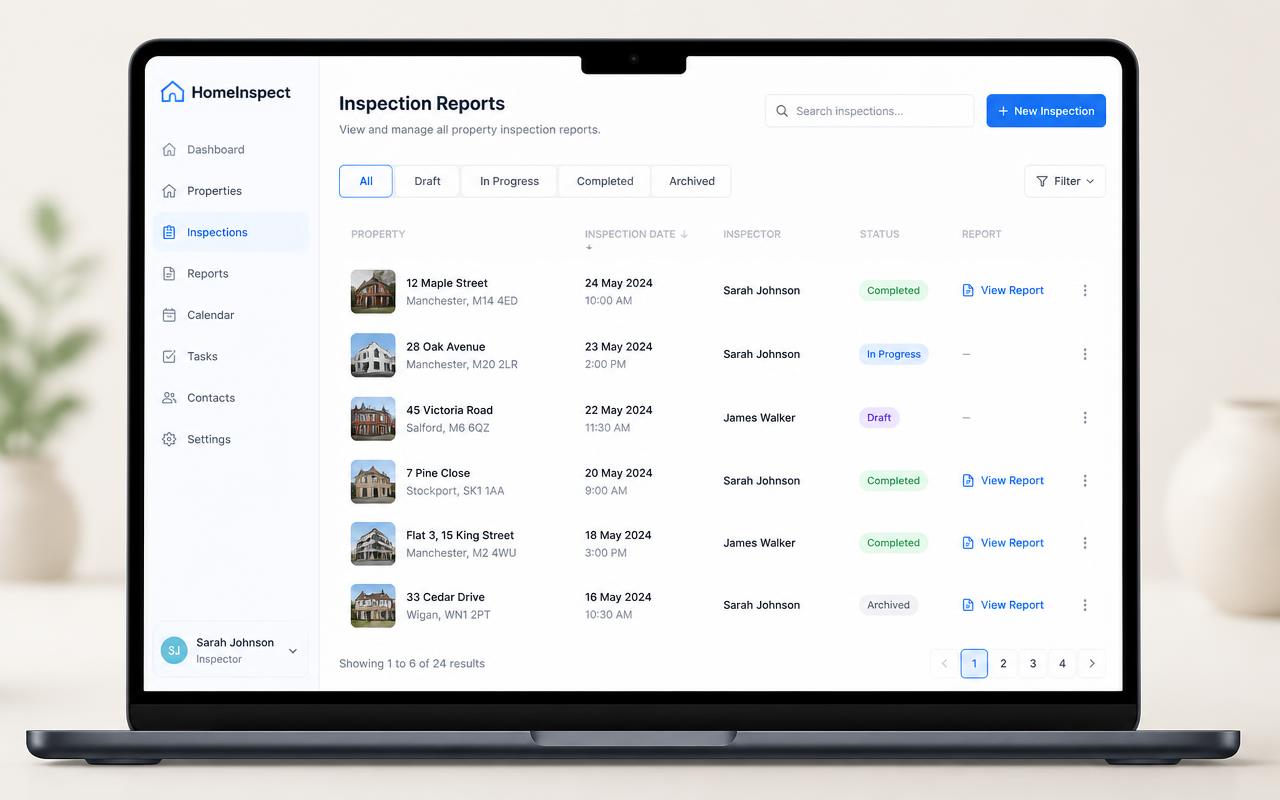Open row menu for 45 Victoria Road

click(1085, 418)
